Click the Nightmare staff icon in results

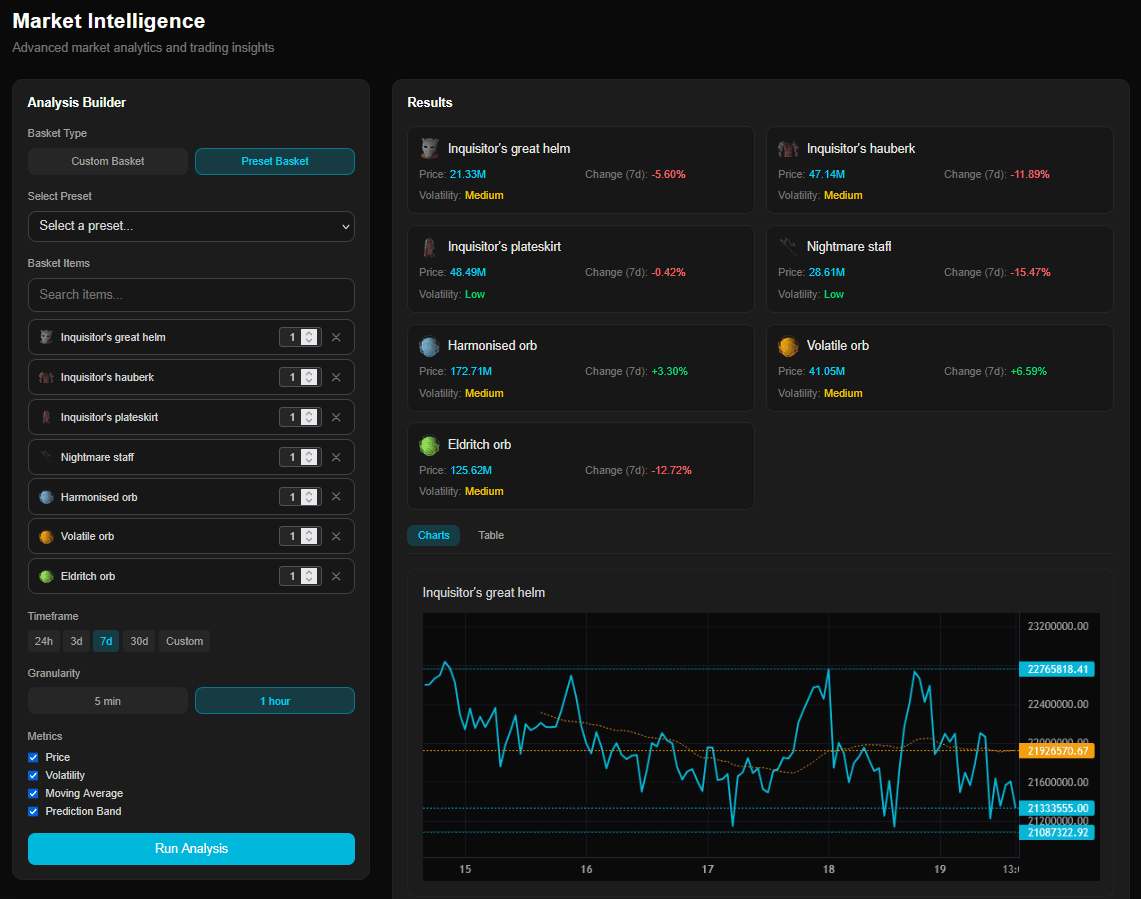pos(788,246)
